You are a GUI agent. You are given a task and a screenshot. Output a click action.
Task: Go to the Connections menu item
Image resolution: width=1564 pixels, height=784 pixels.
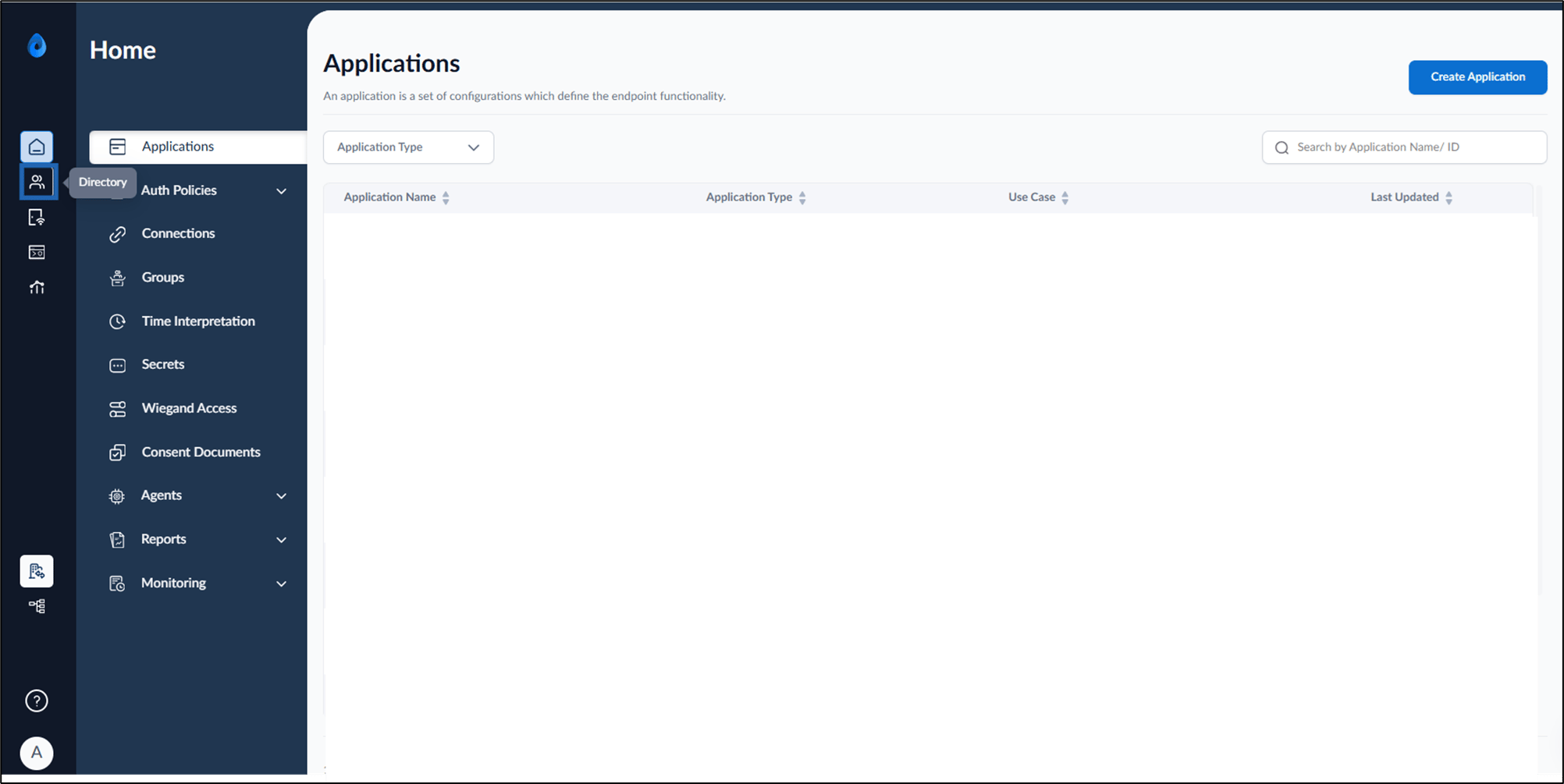pyautogui.click(x=178, y=233)
